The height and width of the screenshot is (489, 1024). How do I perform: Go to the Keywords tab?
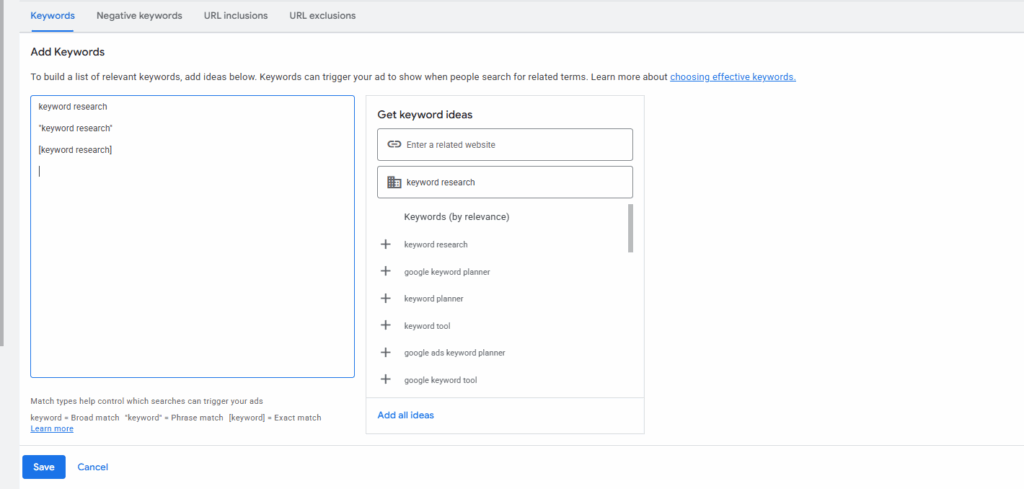click(52, 16)
